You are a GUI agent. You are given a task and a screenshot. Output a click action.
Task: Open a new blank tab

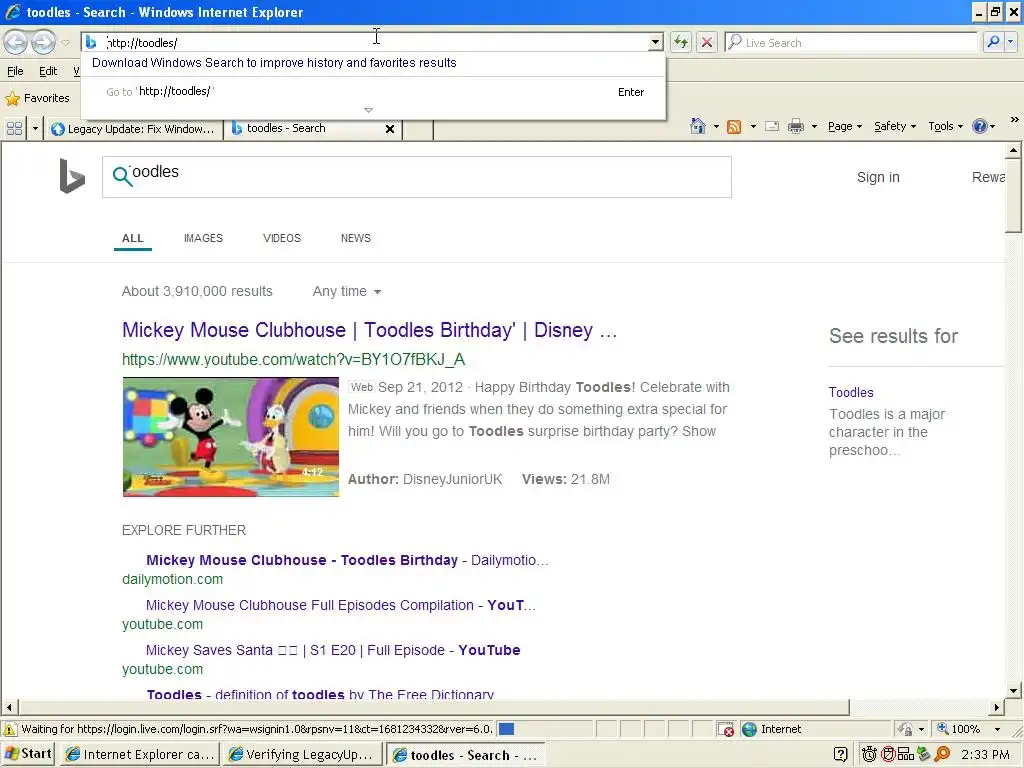pos(418,129)
